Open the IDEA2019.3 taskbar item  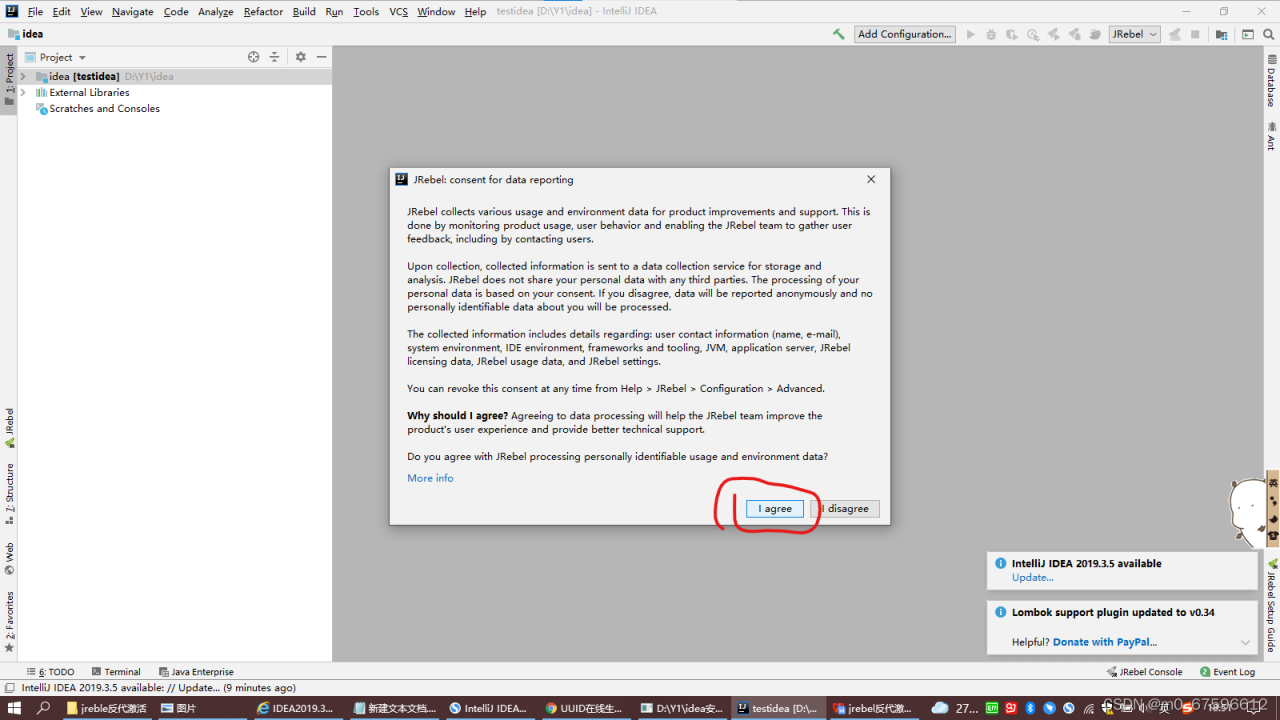click(x=297, y=708)
